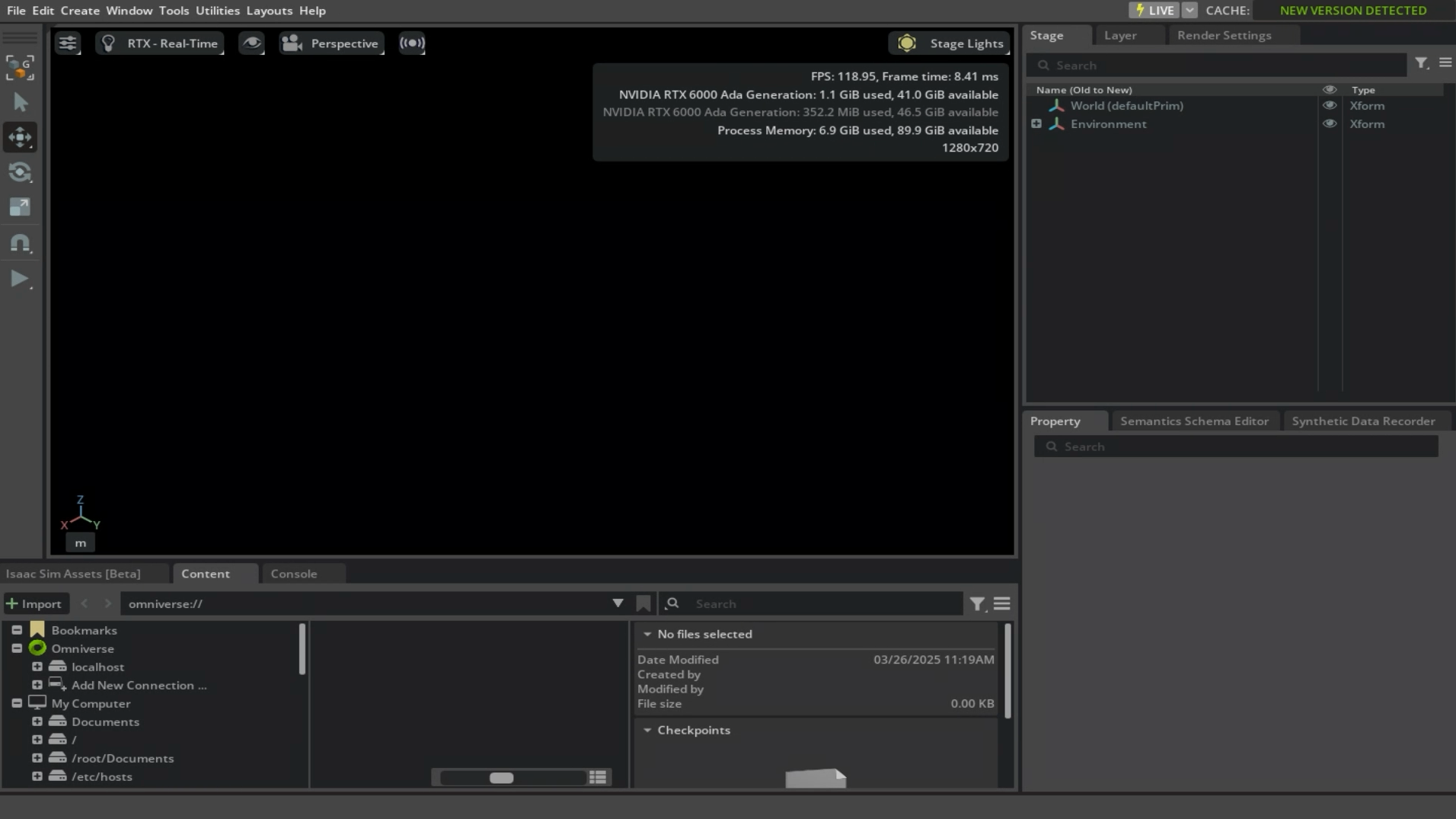Select World (defaultPrim) in Stage tree

point(1126,106)
